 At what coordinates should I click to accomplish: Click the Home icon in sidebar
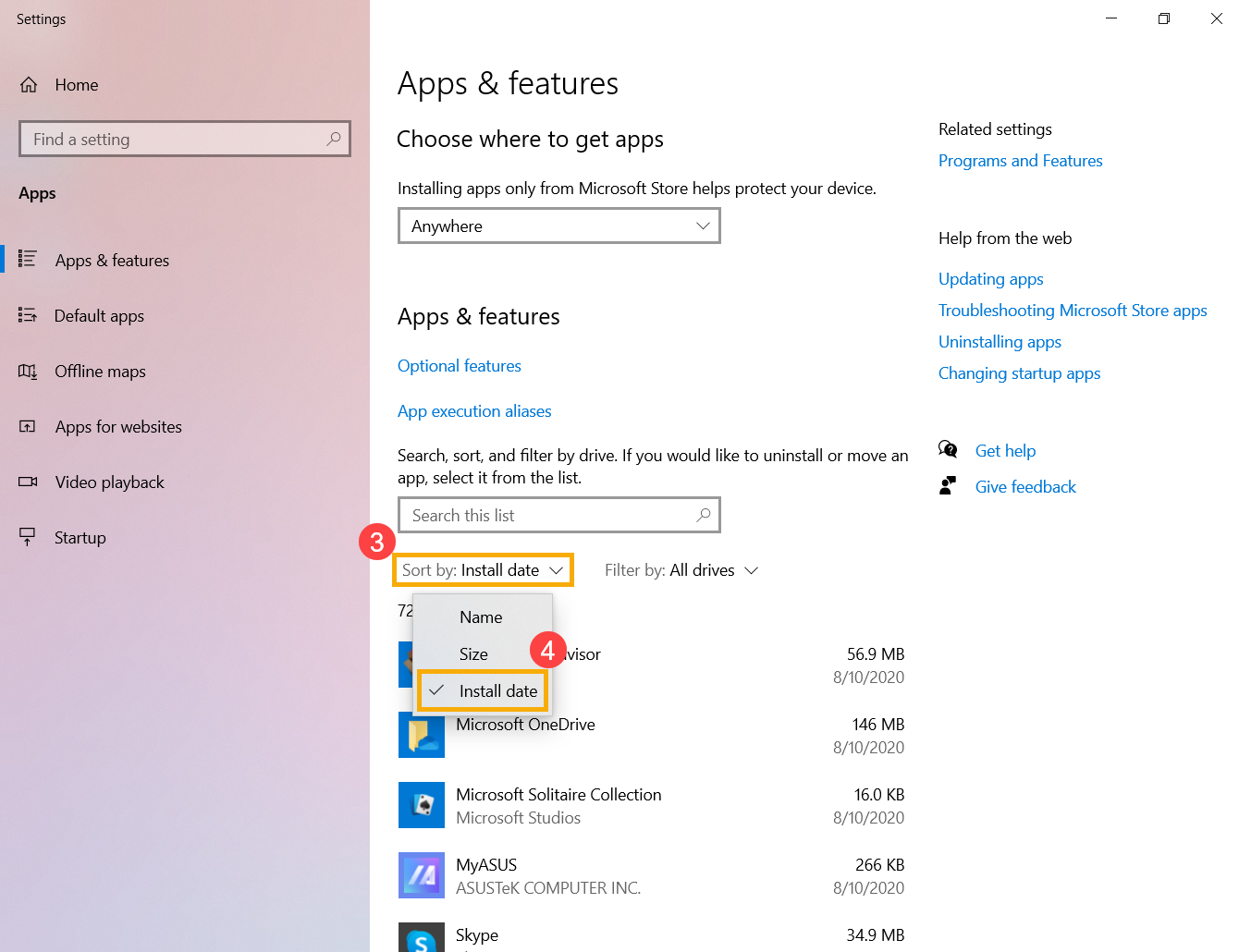pyautogui.click(x=29, y=84)
